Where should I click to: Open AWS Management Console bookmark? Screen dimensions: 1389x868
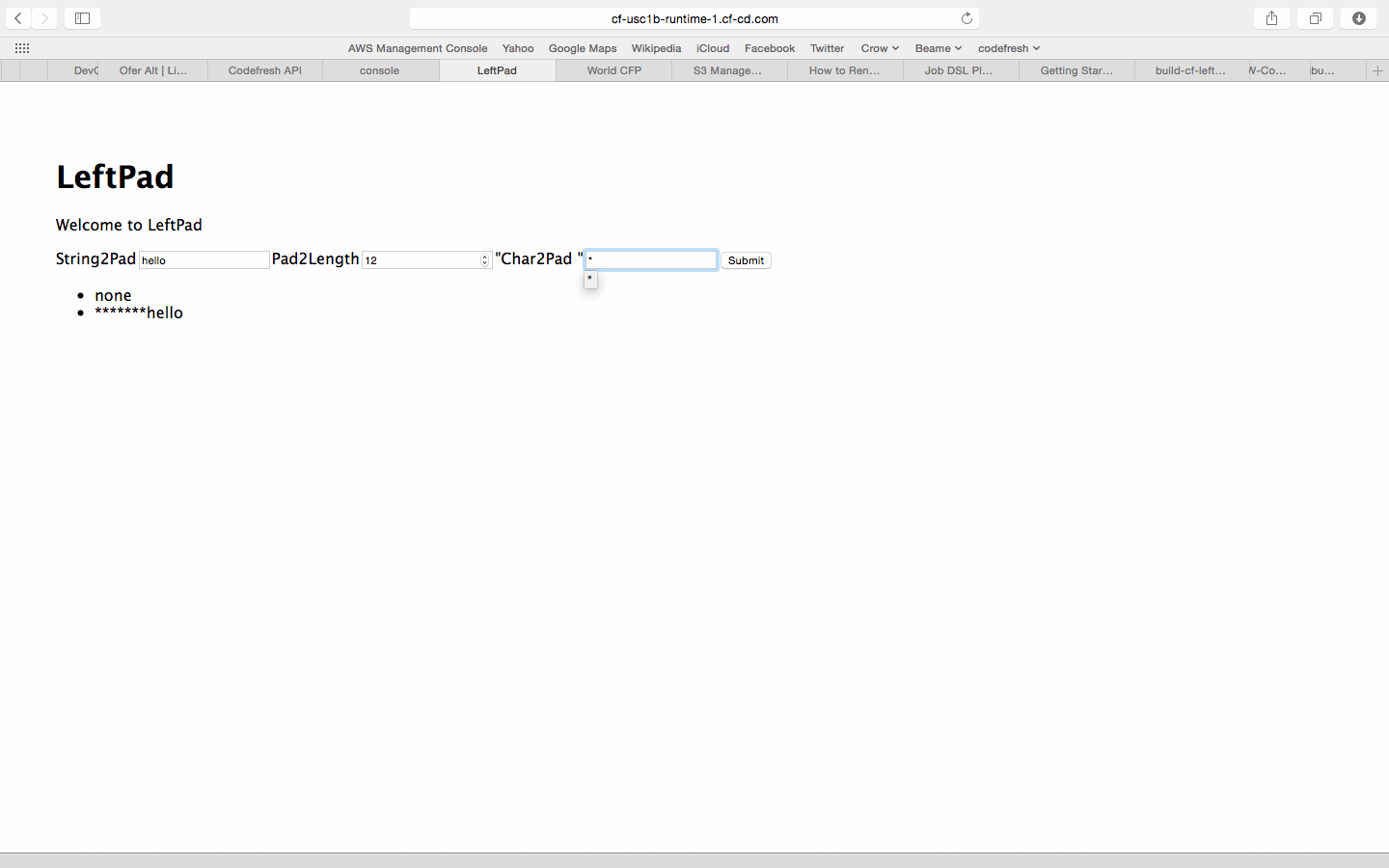pyautogui.click(x=418, y=48)
